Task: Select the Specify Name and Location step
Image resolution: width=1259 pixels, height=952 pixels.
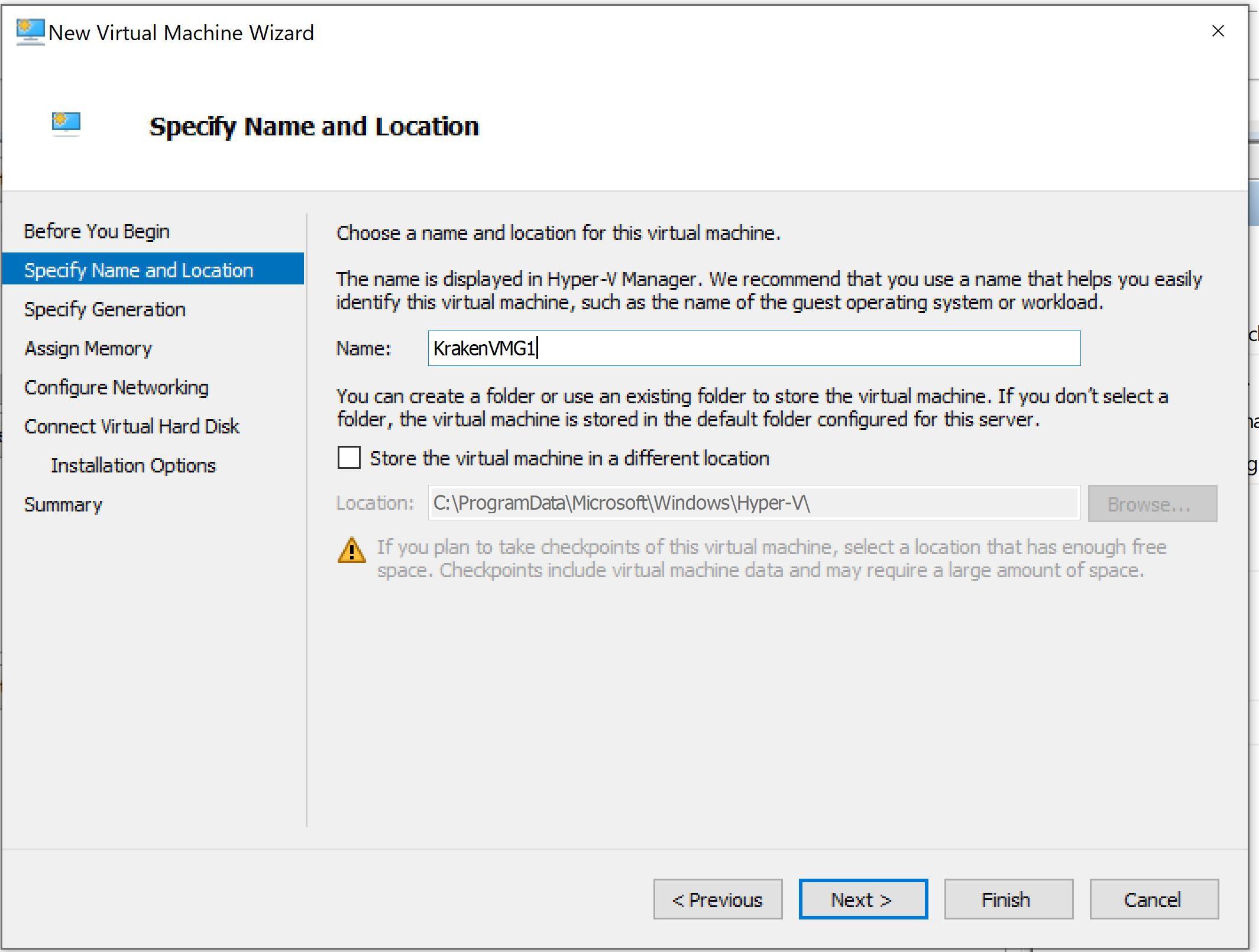Action: tap(139, 270)
